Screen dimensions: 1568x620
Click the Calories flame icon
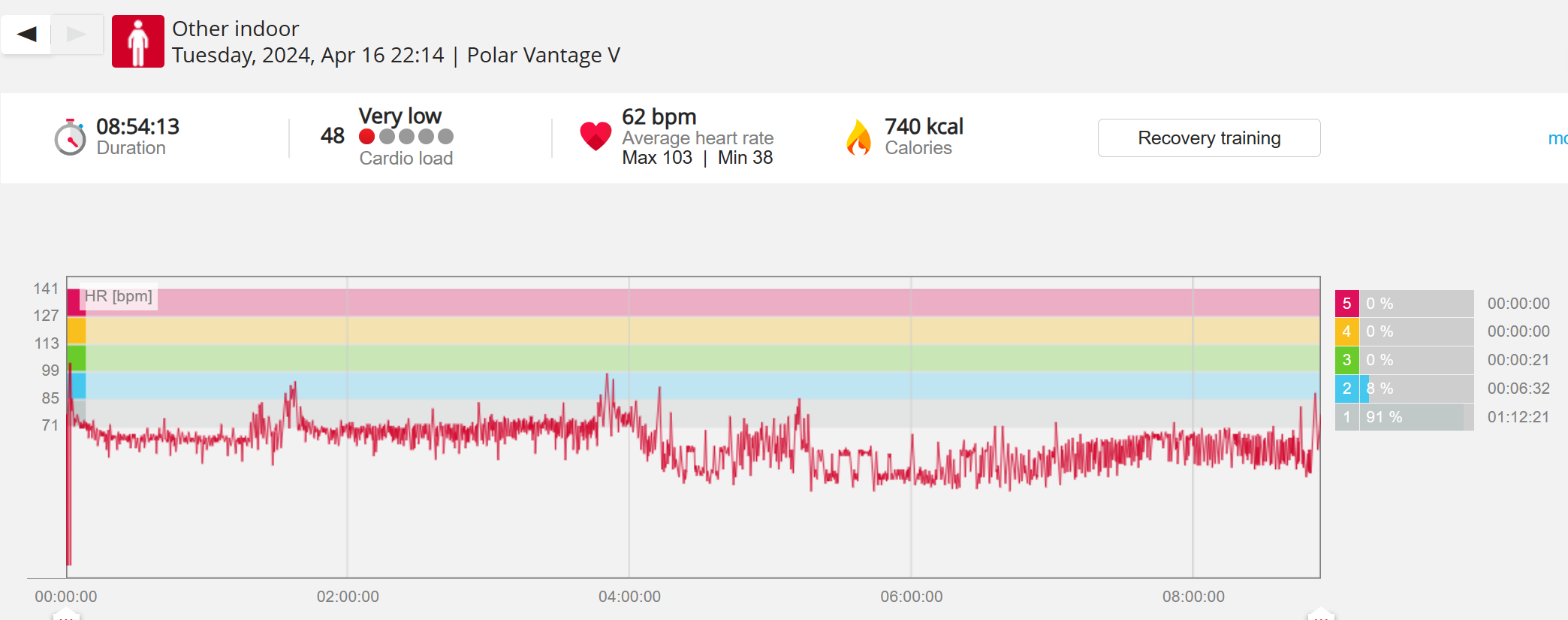coord(858,138)
